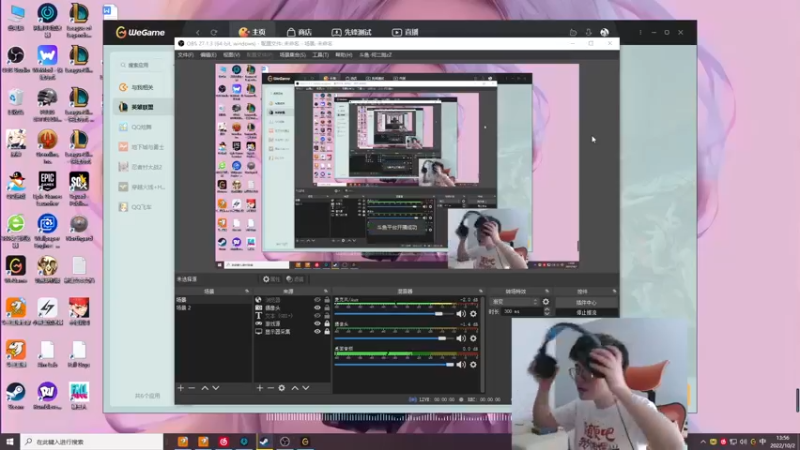Click the League of Legends sidebar entry in WeGame
The width and height of the screenshot is (800, 450).
coord(142,107)
